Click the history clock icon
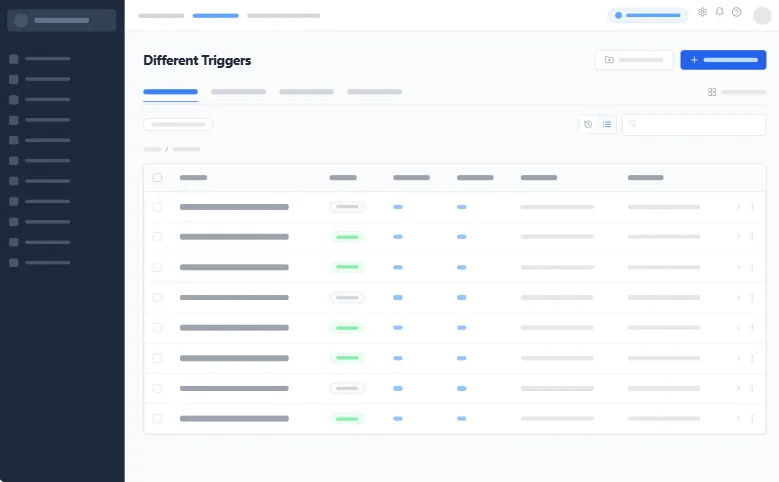 pyautogui.click(x=588, y=124)
